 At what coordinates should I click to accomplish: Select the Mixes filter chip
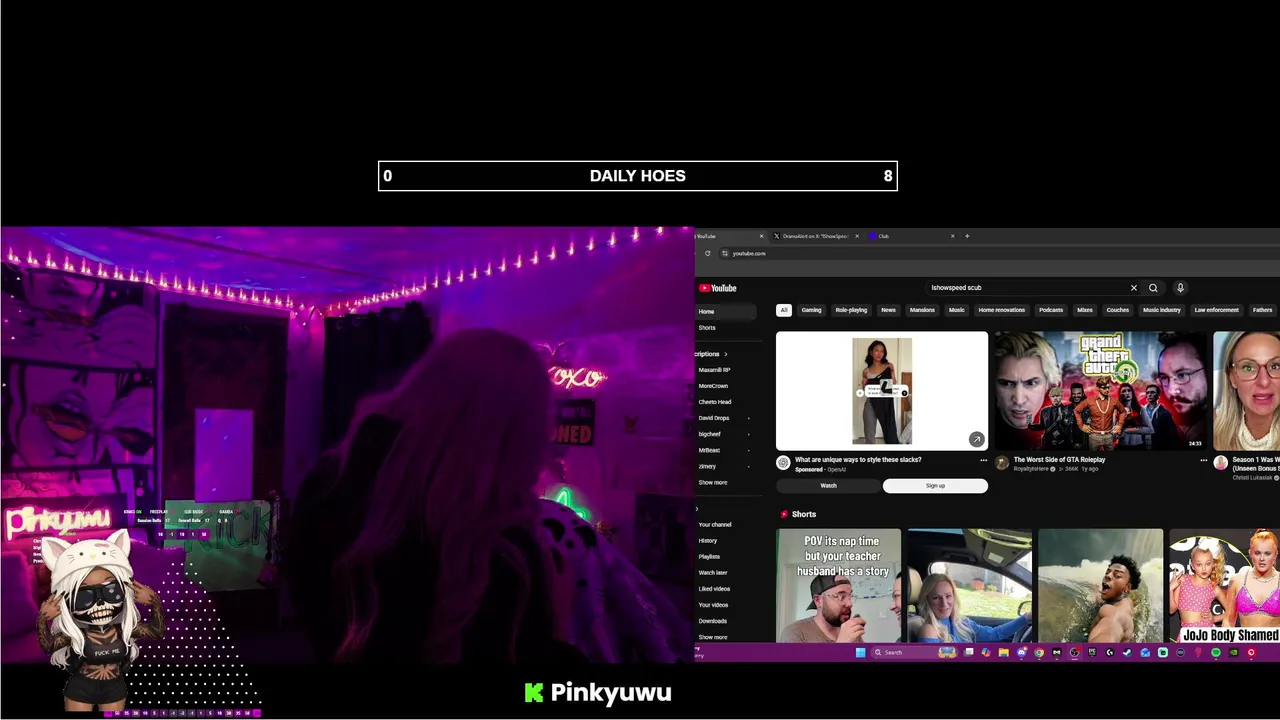pos(1085,310)
